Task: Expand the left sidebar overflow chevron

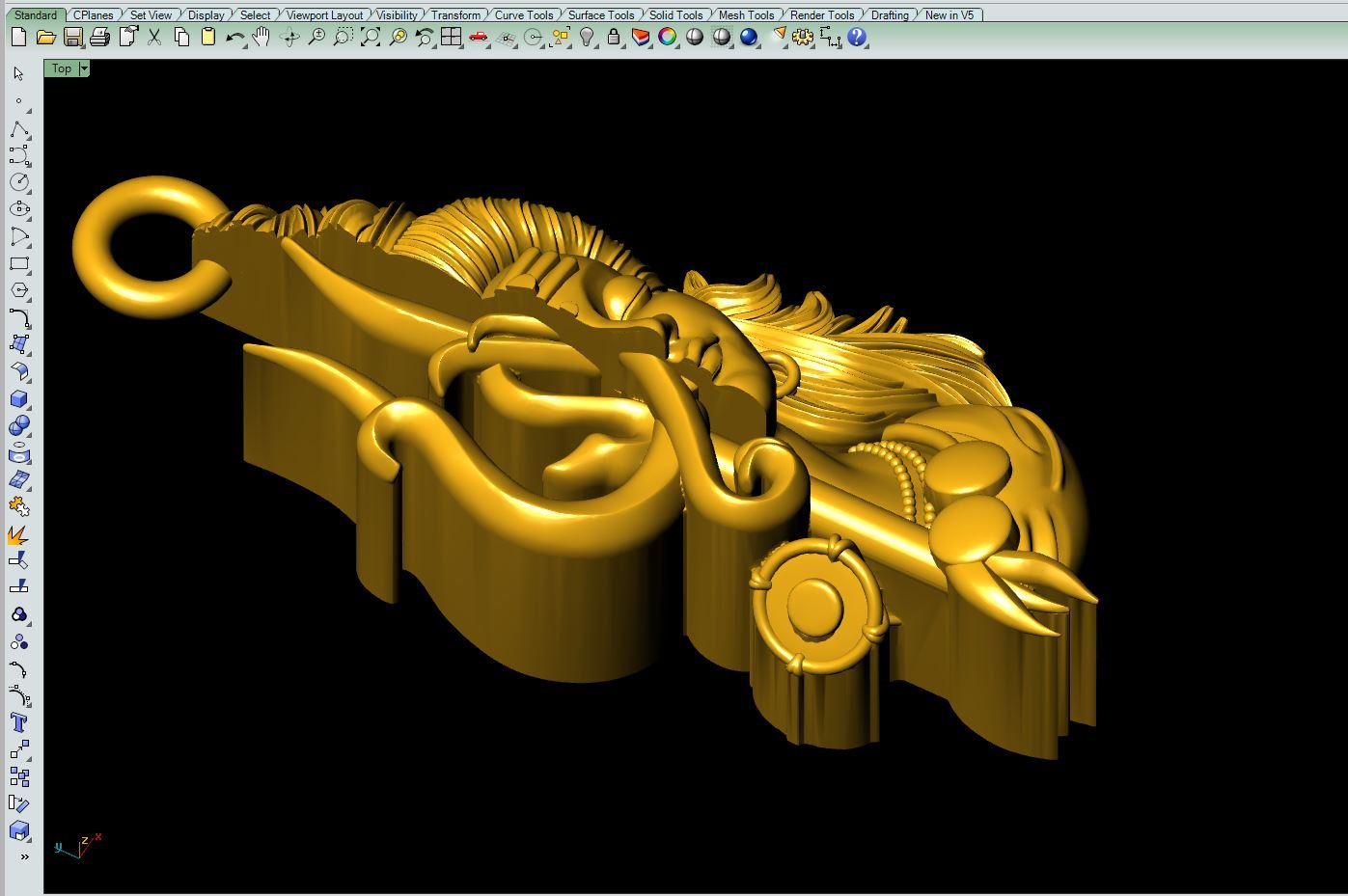Action: tap(24, 856)
